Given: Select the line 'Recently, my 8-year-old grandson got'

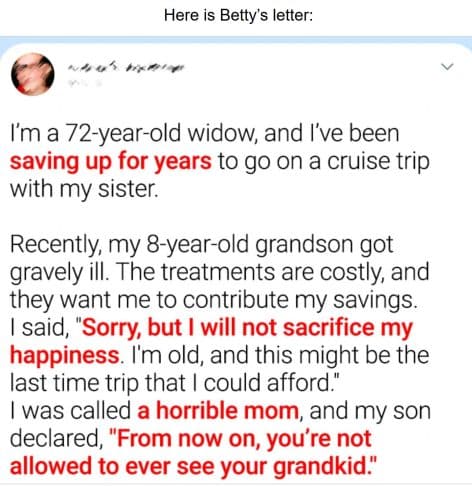Looking at the screenshot, I should 202,245.
